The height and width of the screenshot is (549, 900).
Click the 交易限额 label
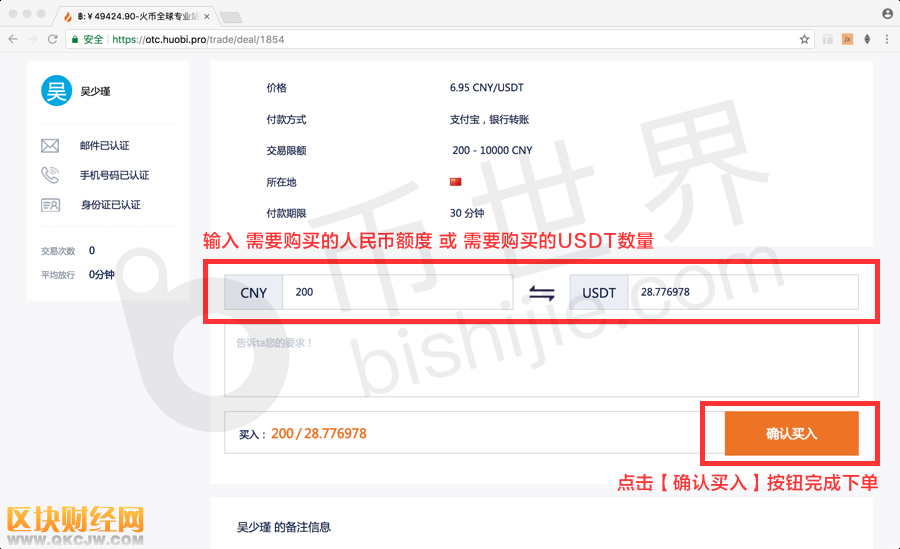click(x=286, y=150)
